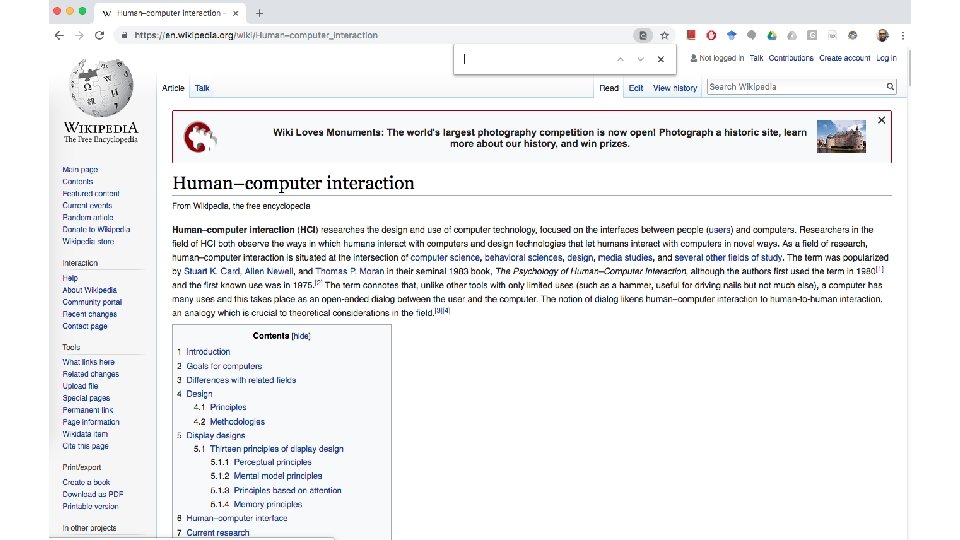Open the View history tab
Viewport: 960px width, 540px height.
click(x=675, y=88)
